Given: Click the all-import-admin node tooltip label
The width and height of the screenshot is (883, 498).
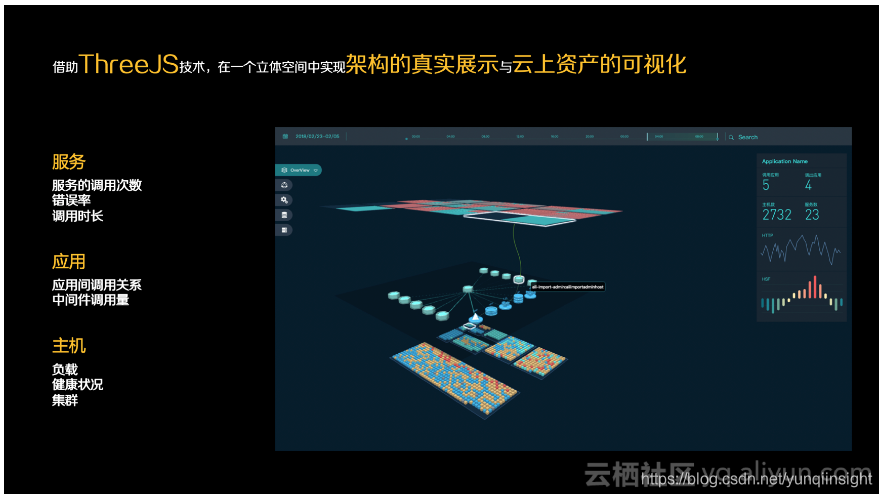Looking at the screenshot, I should click(x=567, y=287).
